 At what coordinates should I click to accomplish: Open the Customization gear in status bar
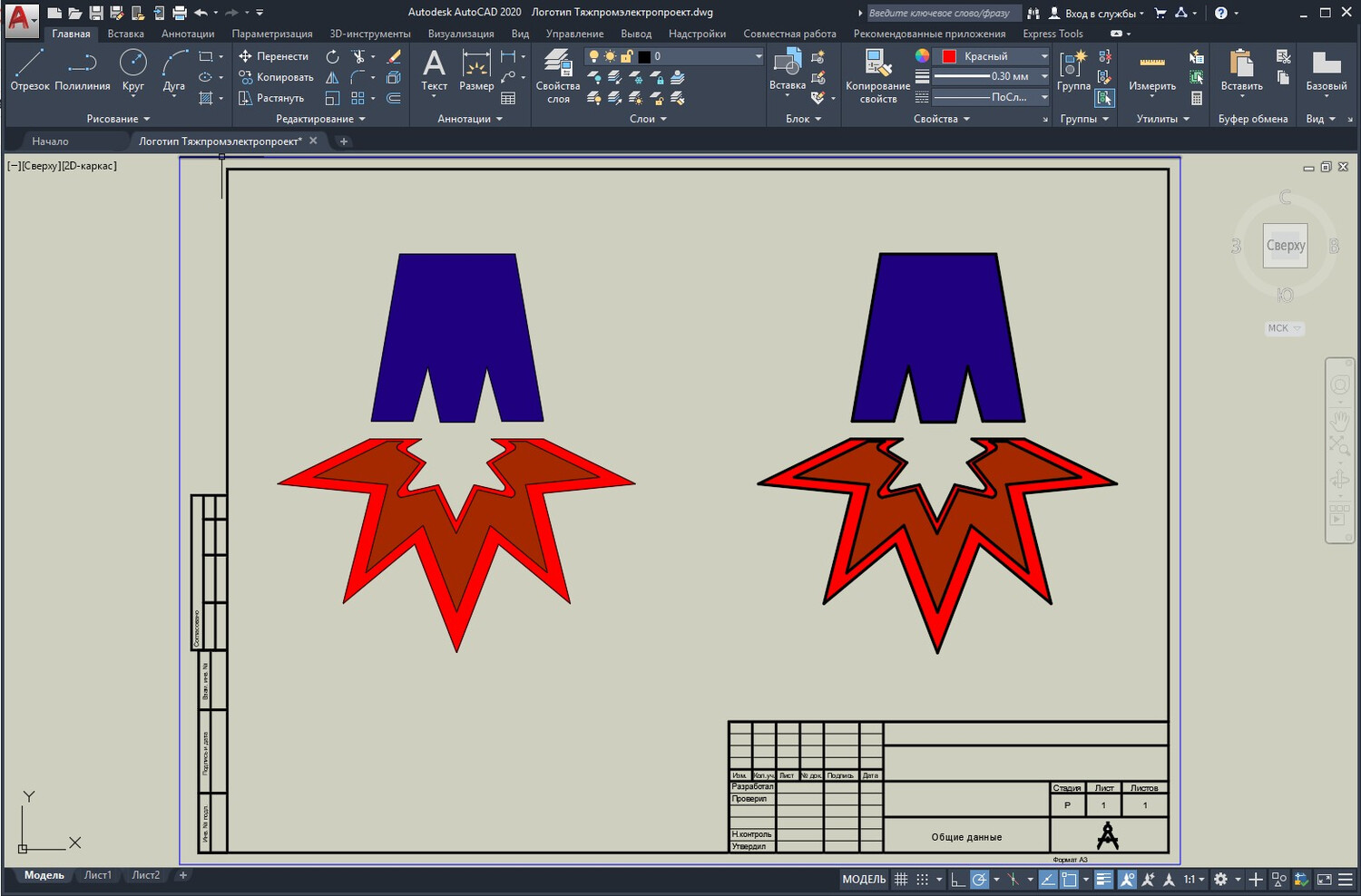[1220, 879]
